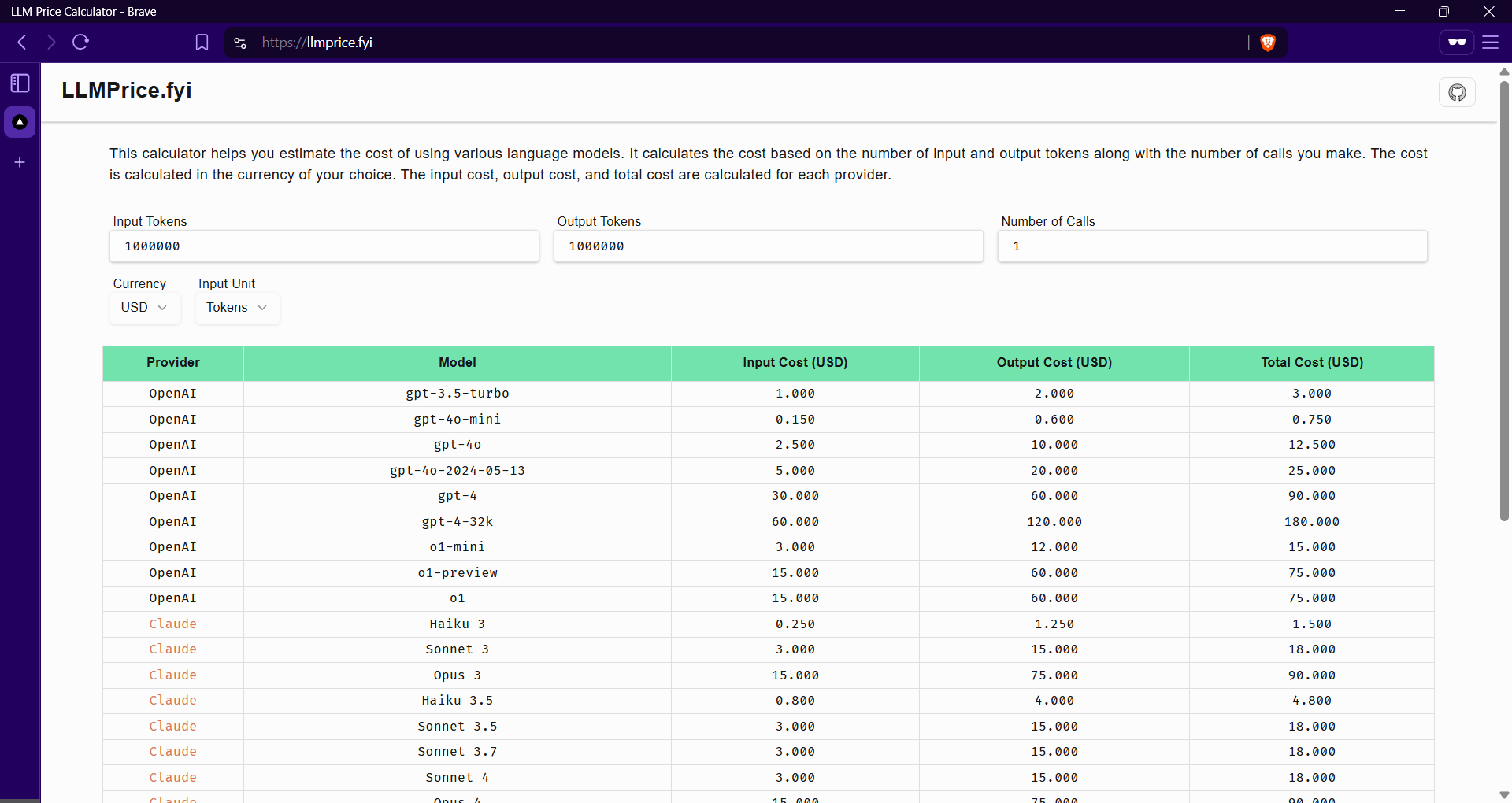Viewport: 1512px width, 803px height.
Task: Click Claude provider in Haiku 3 row
Action: 173,624
